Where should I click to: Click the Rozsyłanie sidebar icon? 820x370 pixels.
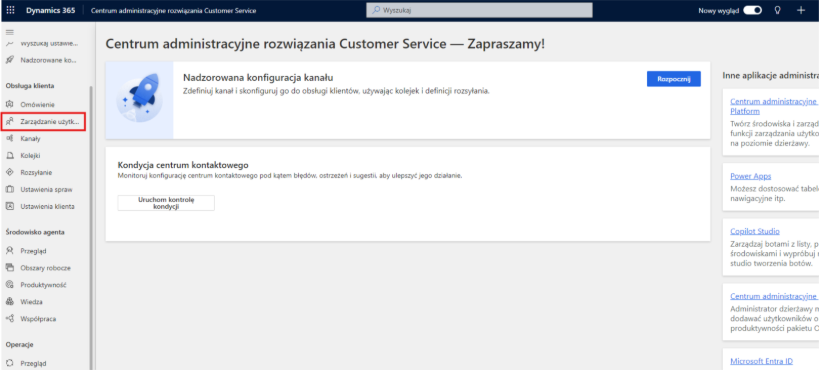[9, 172]
